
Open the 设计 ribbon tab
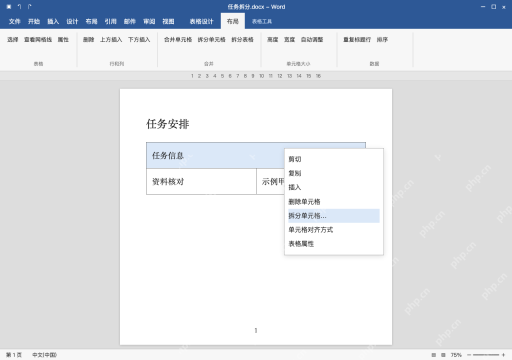point(72,21)
